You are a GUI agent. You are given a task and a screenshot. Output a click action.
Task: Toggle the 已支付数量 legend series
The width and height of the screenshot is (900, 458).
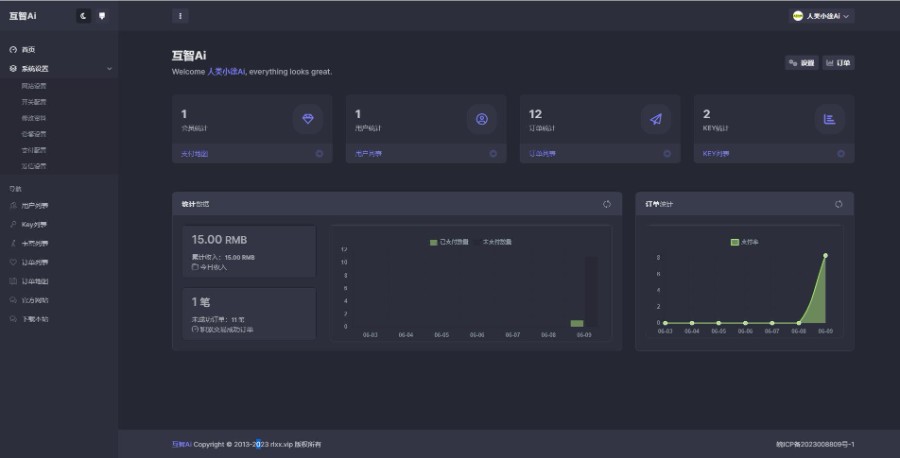tap(449, 242)
